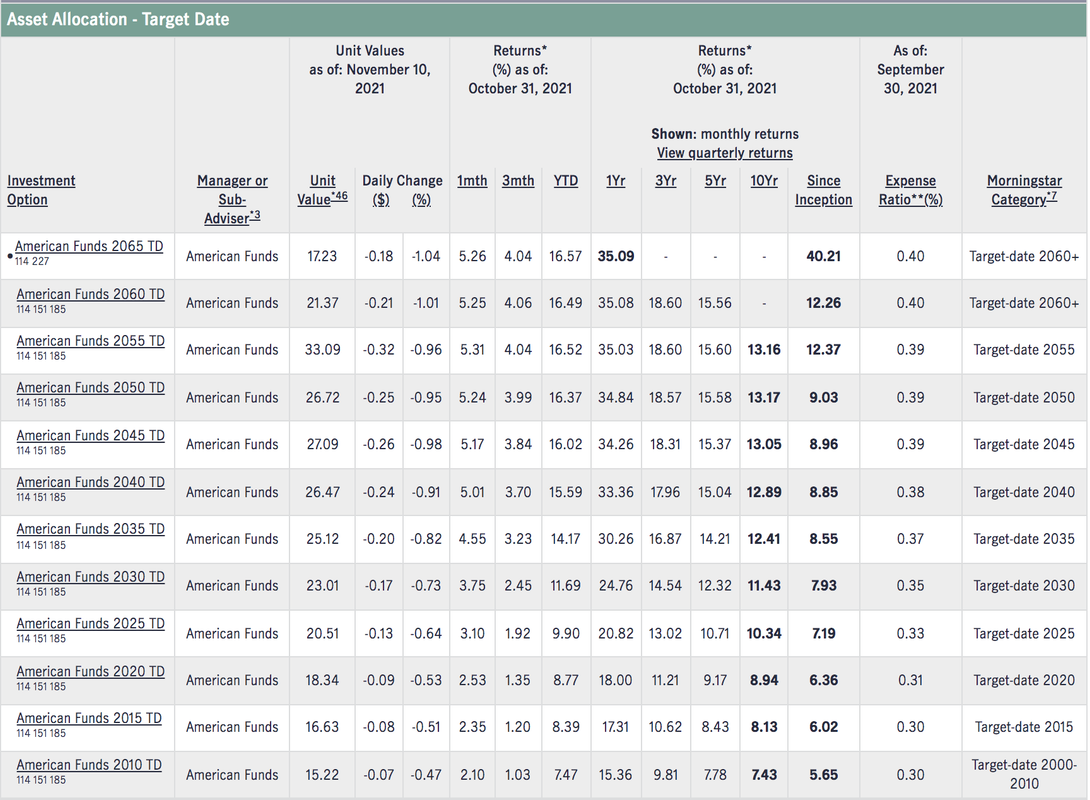The image size is (1090, 800).
Task: Open the American Funds 2035 TD link
Action: pos(90,528)
